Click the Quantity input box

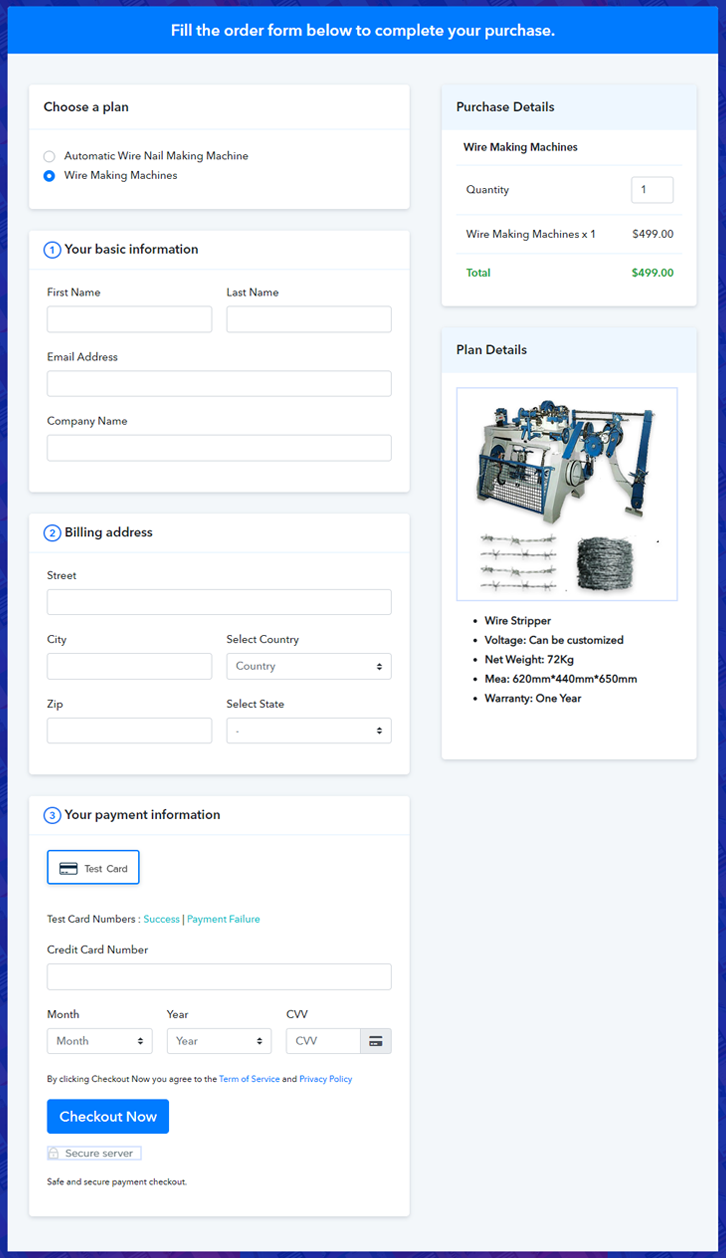click(x=652, y=189)
